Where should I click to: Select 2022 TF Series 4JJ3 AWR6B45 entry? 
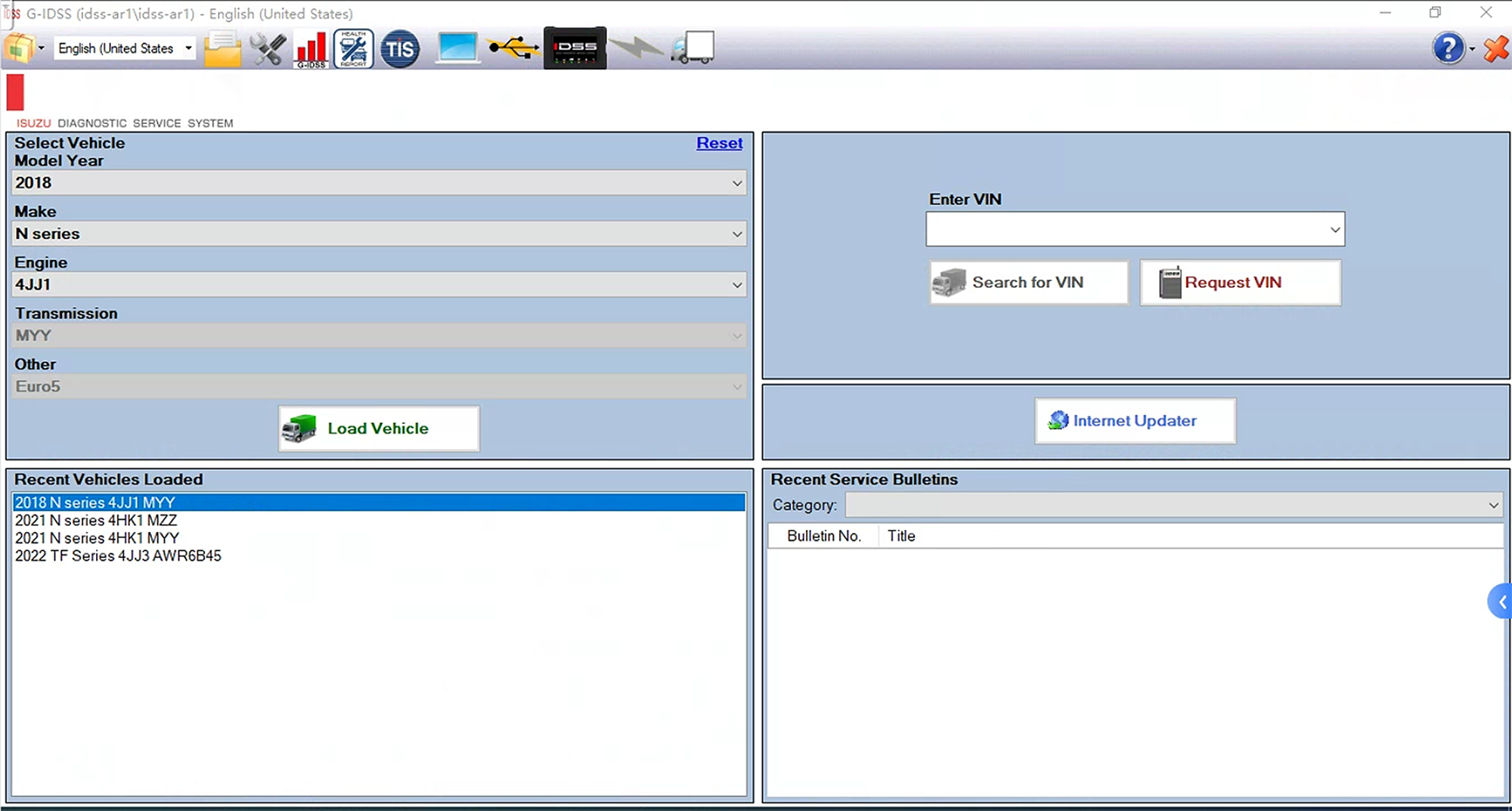[118, 556]
